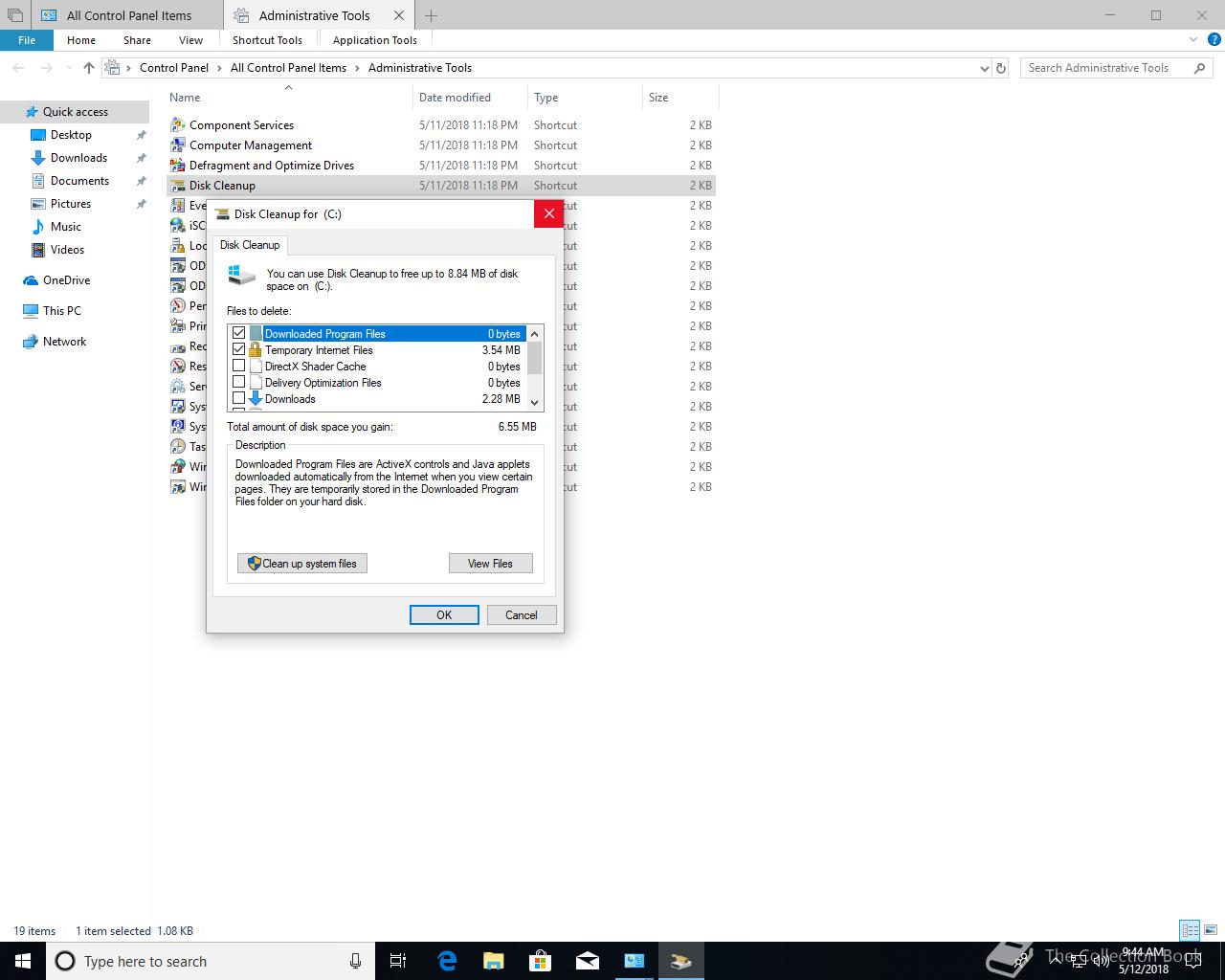Open the Home ribbon tab

[81, 40]
